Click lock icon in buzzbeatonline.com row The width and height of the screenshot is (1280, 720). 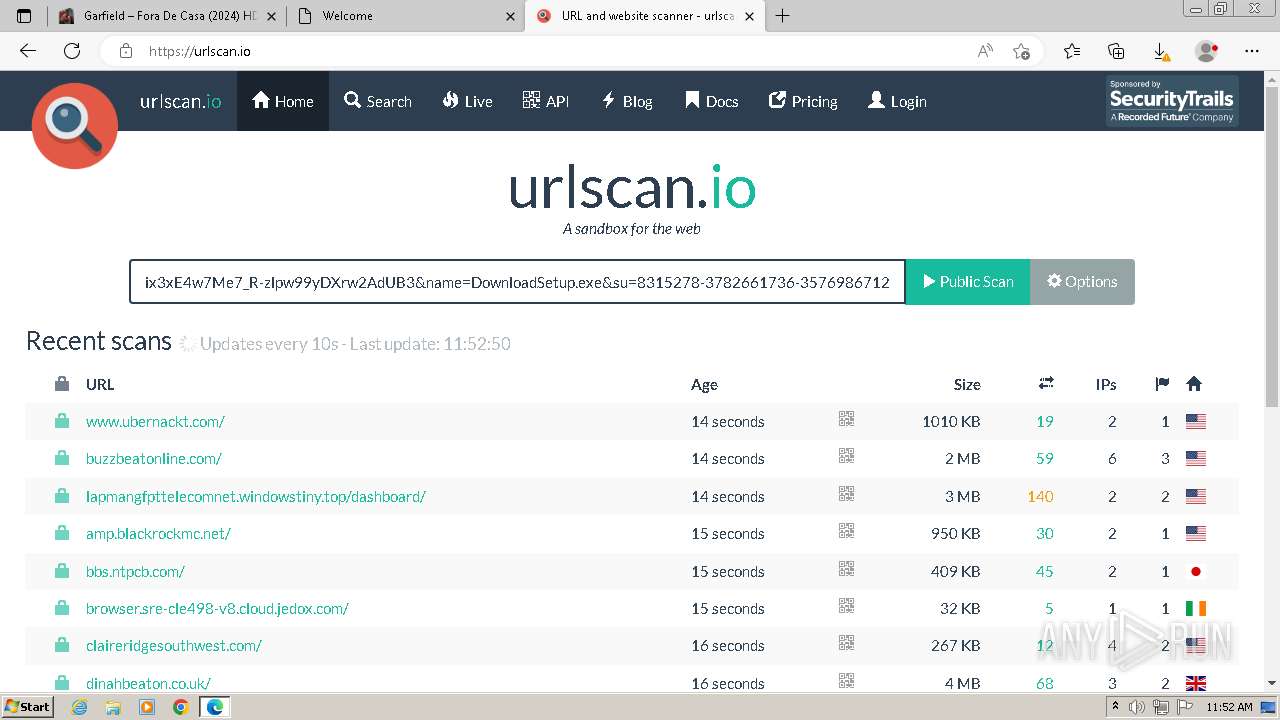(x=62, y=458)
